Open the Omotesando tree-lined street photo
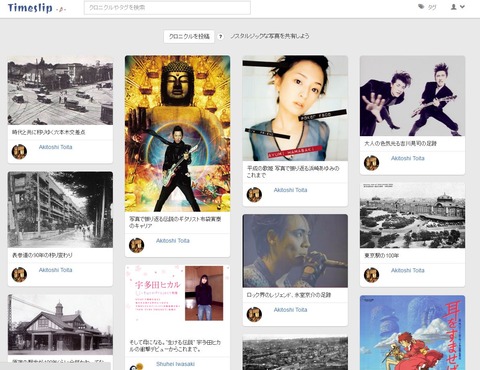This screenshot has width=480, height=370. pyautogui.click(x=60, y=210)
